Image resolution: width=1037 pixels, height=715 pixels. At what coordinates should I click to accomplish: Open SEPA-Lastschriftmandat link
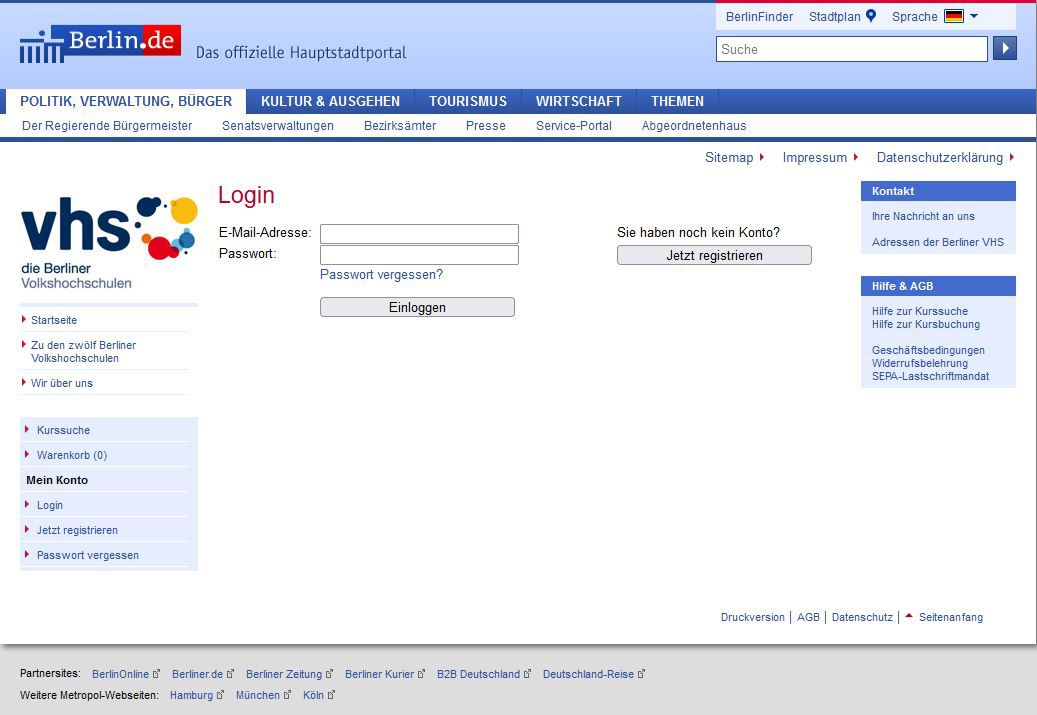[931, 376]
